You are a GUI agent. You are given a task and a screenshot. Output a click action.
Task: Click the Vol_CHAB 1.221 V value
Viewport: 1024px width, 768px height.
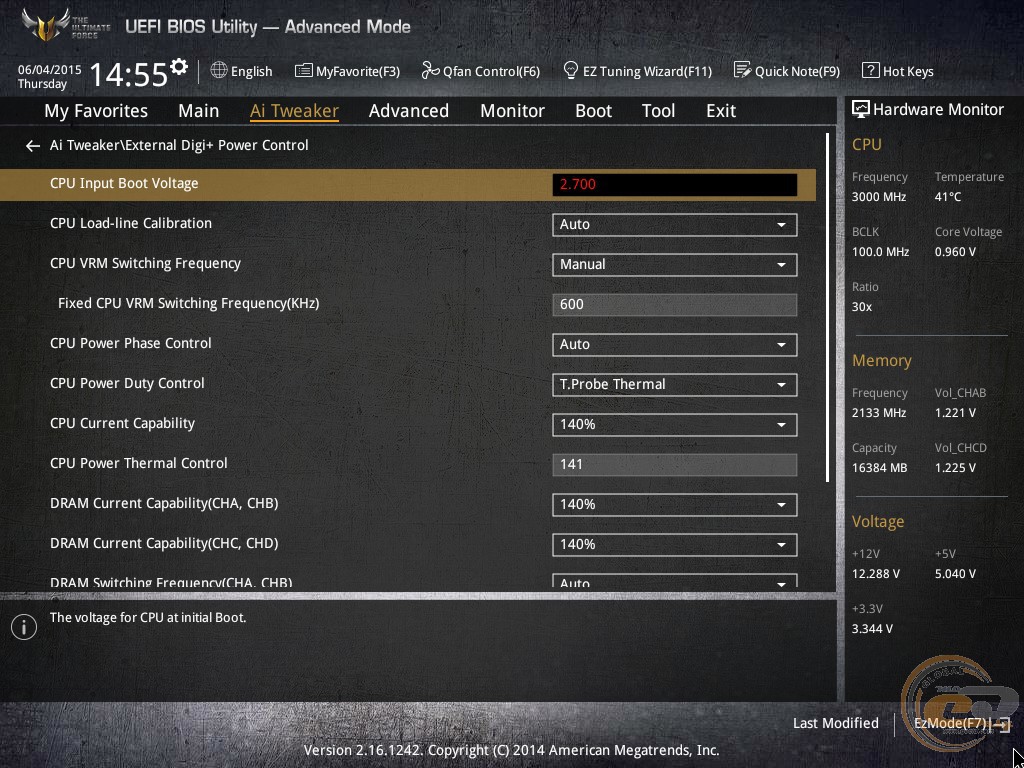[955, 413]
